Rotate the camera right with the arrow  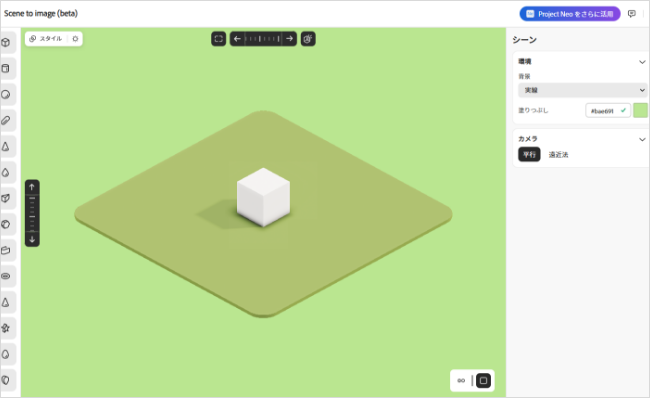click(290, 39)
